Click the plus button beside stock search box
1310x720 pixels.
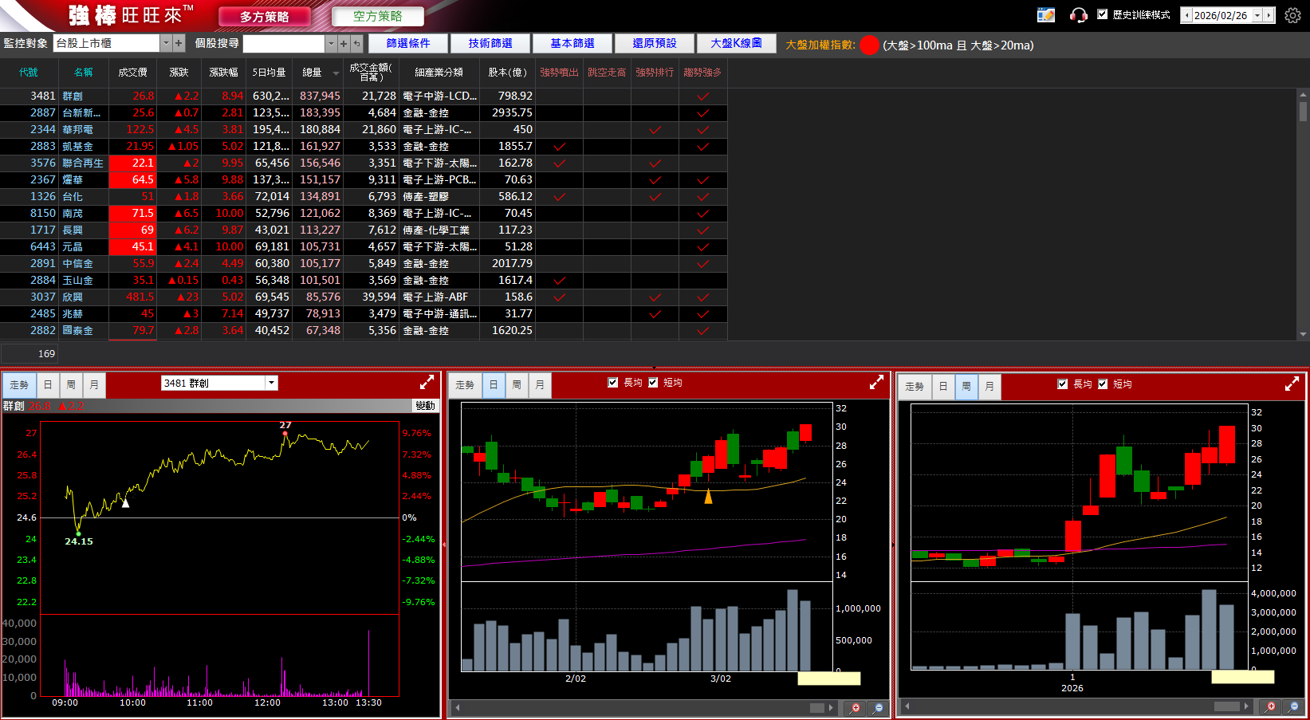(x=344, y=44)
